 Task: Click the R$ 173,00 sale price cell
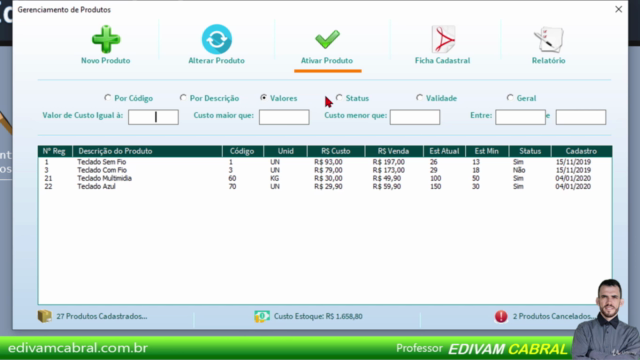click(389, 170)
